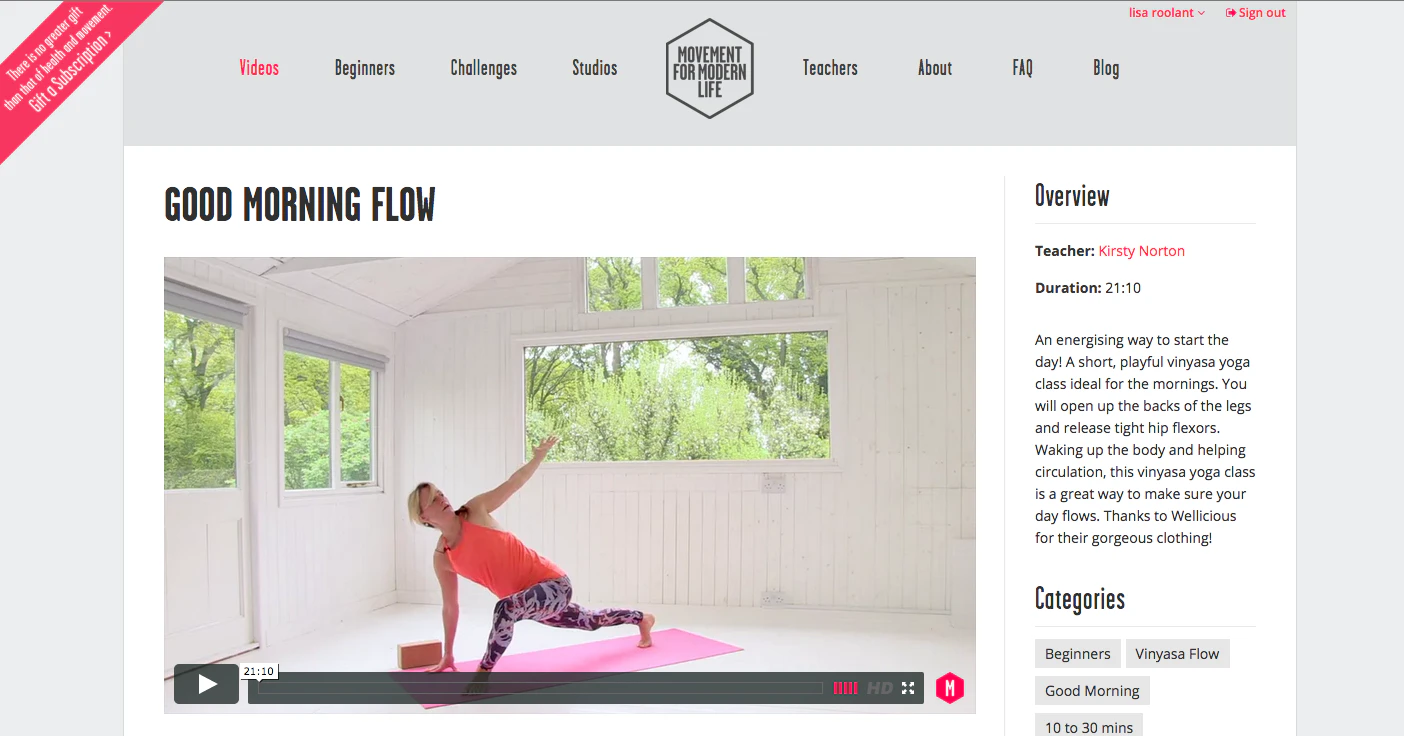This screenshot has height=736, width=1404.
Task: Open the lisa roolant account dropdown
Action: point(1167,13)
